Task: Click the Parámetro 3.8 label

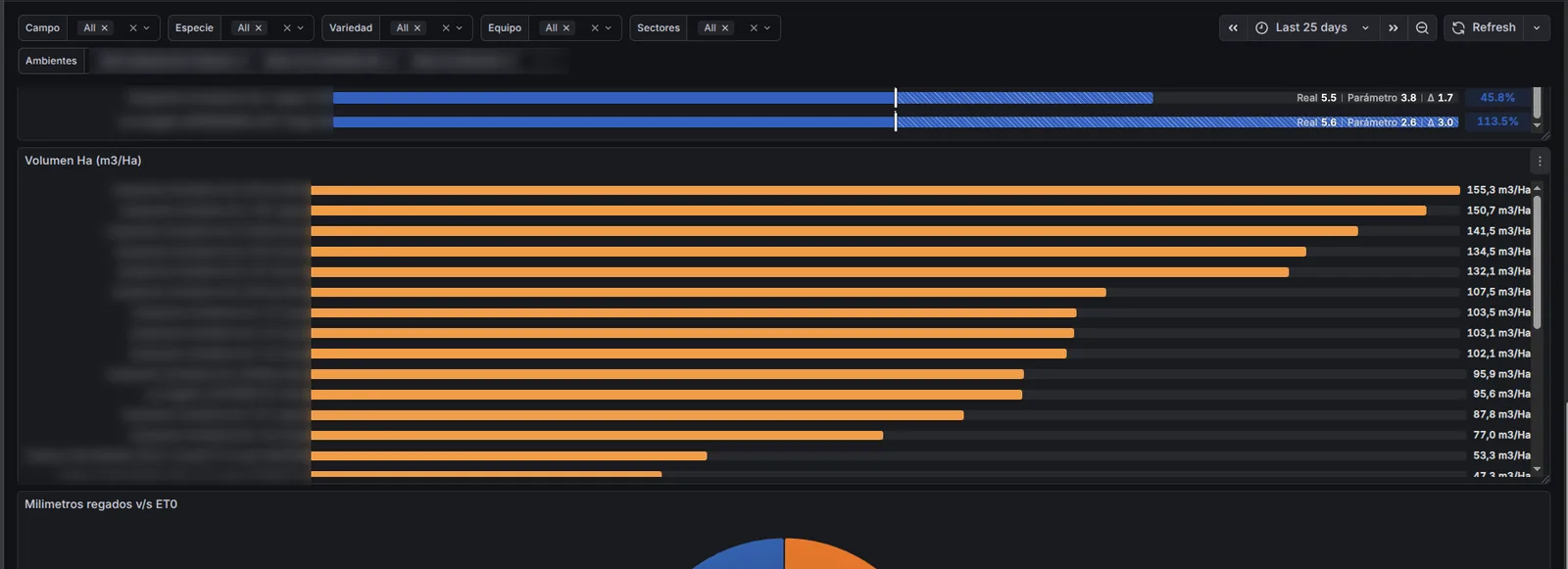Action: 1382,98
